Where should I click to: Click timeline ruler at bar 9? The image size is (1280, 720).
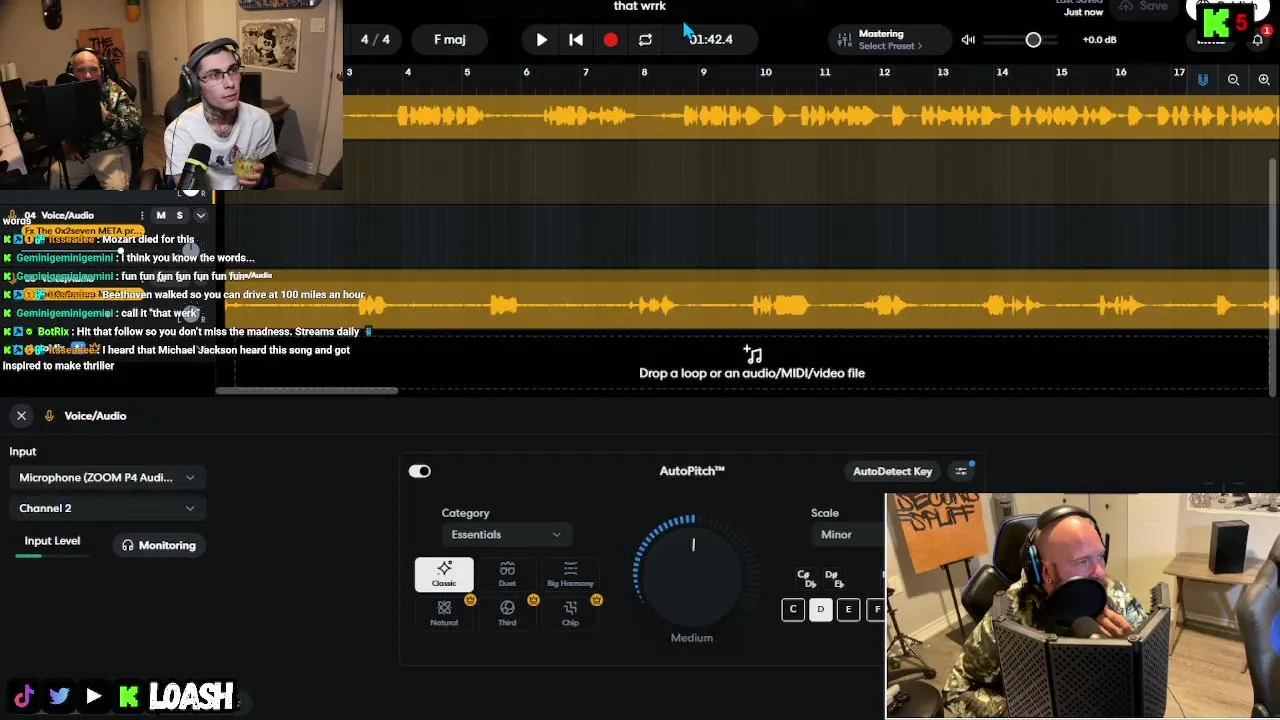click(x=703, y=72)
